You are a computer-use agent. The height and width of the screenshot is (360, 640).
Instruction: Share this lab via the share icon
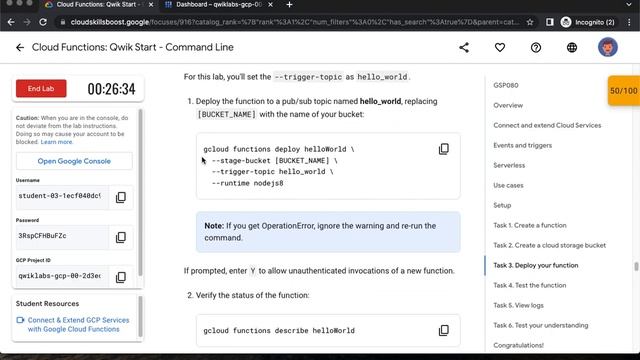[464, 47]
